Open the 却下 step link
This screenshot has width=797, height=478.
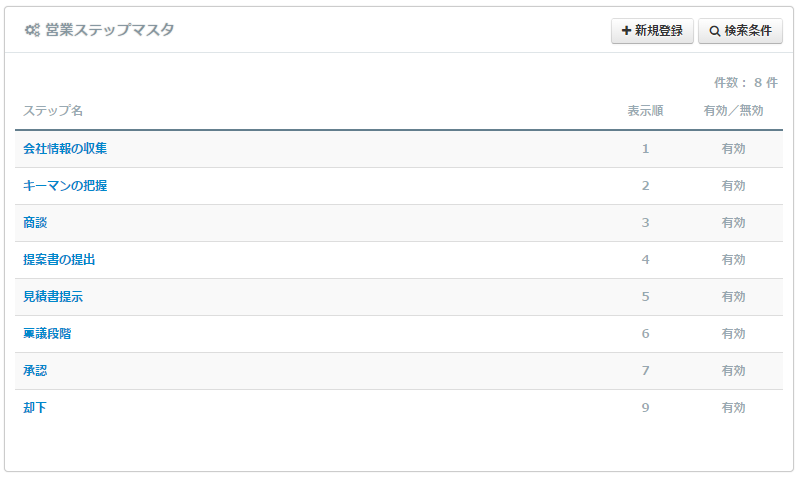coord(35,408)
